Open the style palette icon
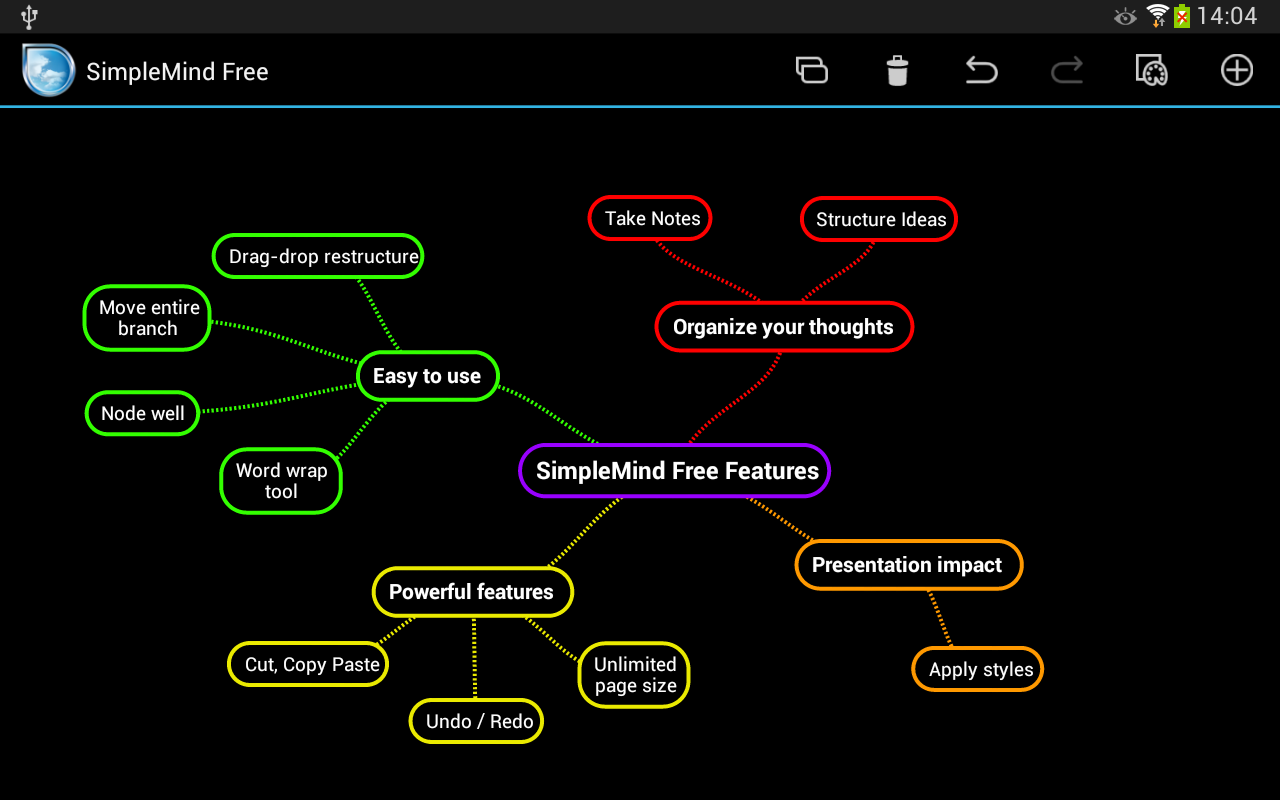 [1151, 70]
